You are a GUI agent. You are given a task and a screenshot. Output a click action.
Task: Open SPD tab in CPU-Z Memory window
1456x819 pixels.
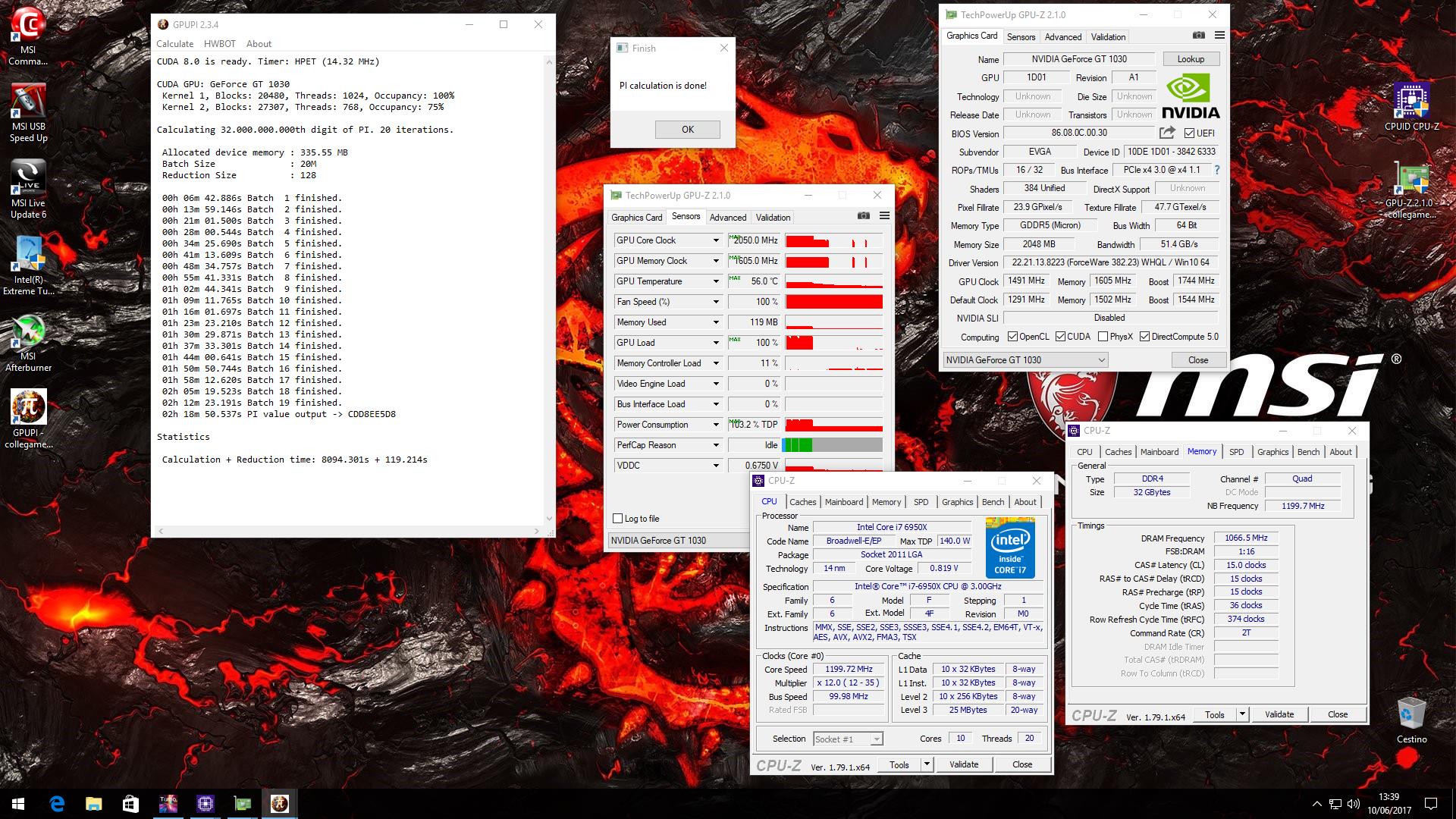click(x=1236, y=452)
